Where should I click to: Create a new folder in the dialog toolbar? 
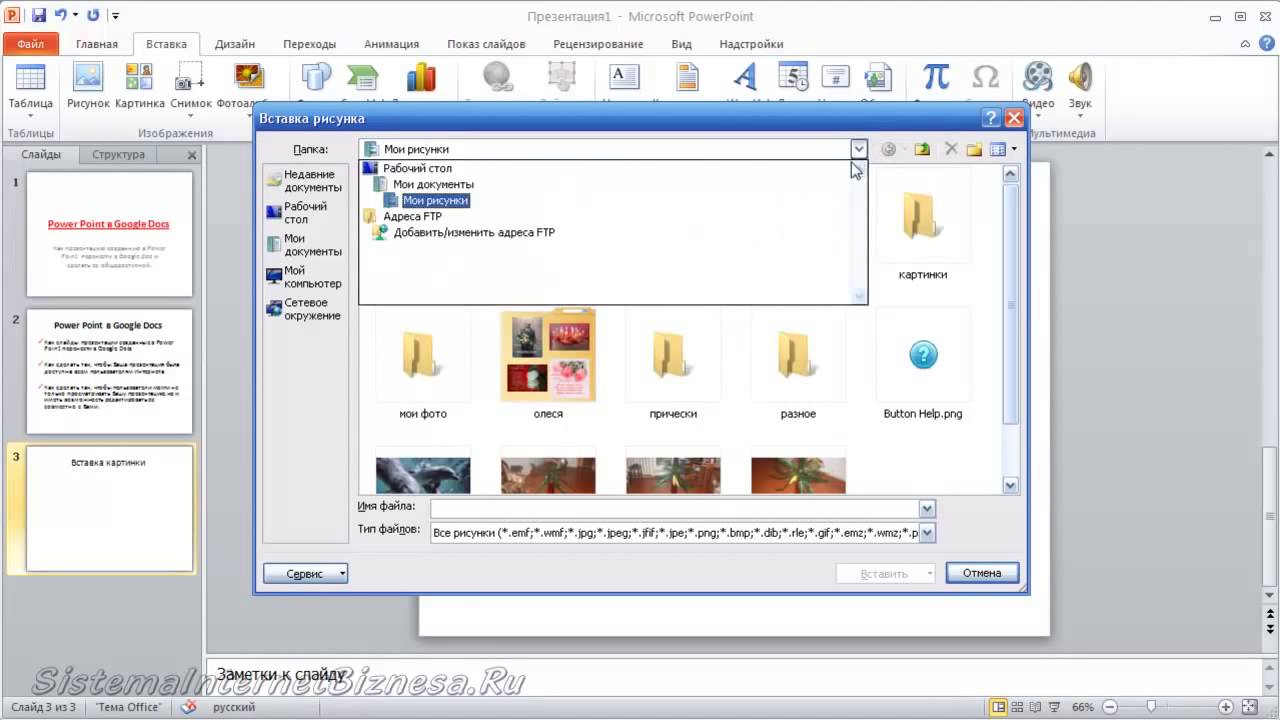(x=973, y=149)
